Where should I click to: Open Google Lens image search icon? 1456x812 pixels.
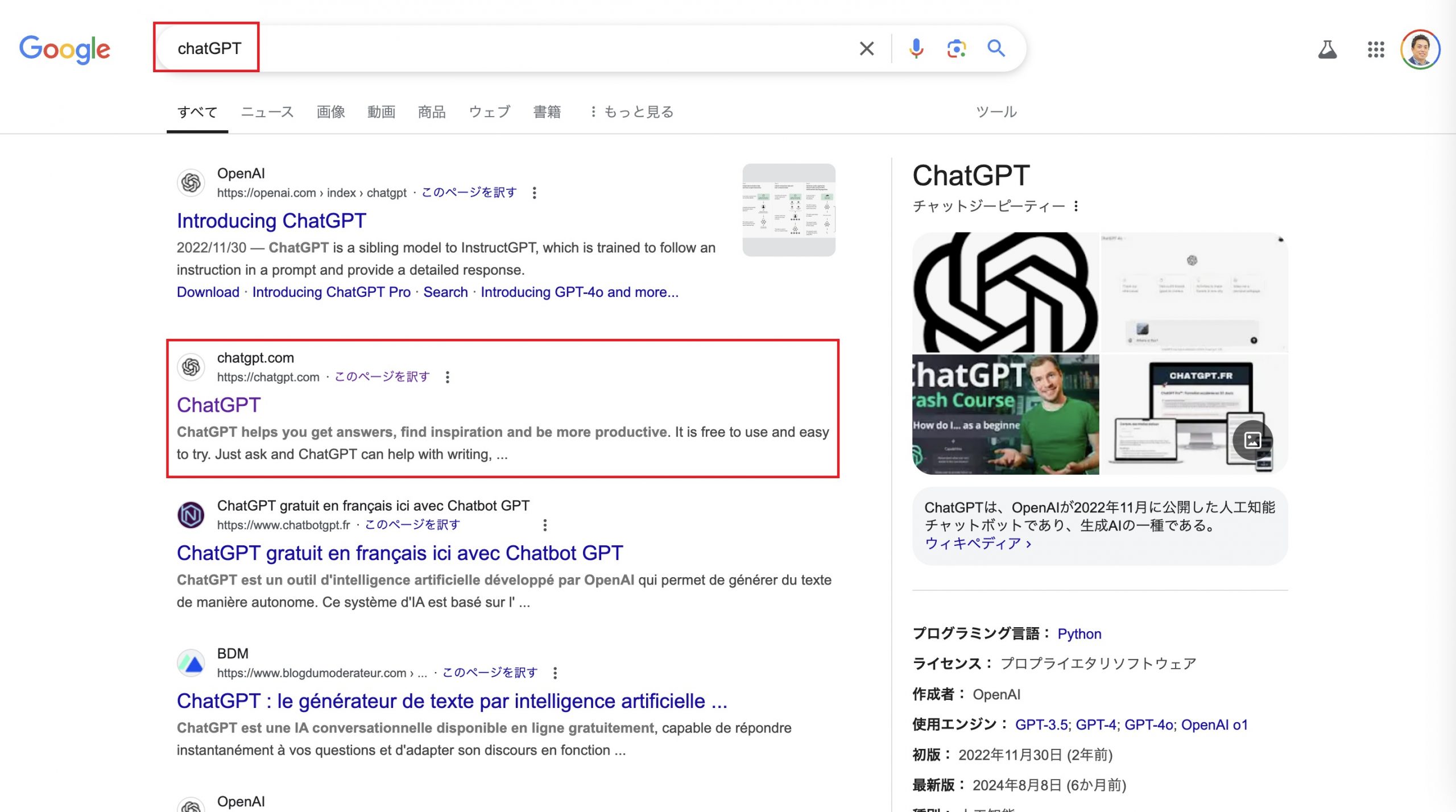[956, 48]
